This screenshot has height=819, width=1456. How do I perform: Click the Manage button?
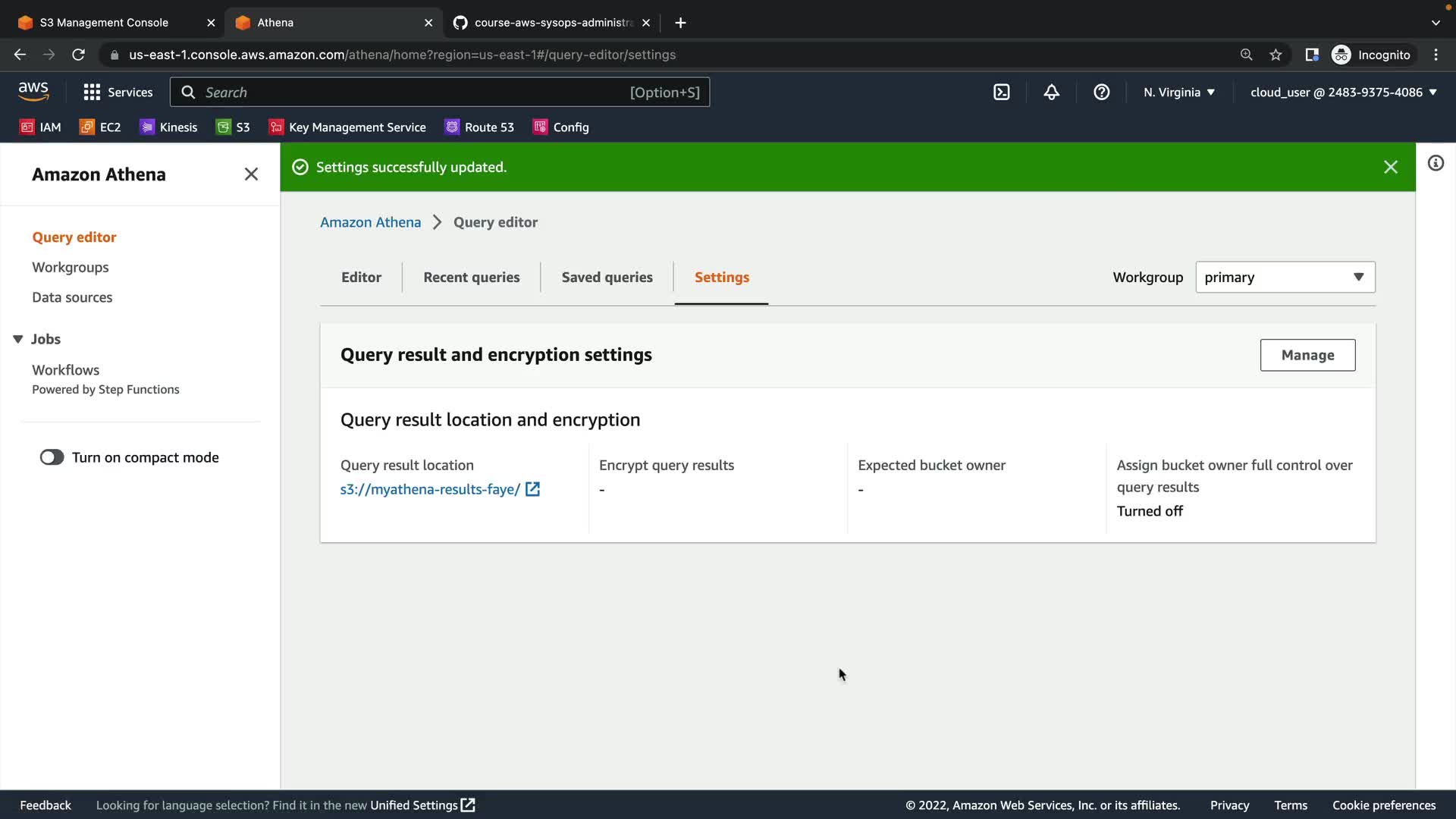(1307, 355)
